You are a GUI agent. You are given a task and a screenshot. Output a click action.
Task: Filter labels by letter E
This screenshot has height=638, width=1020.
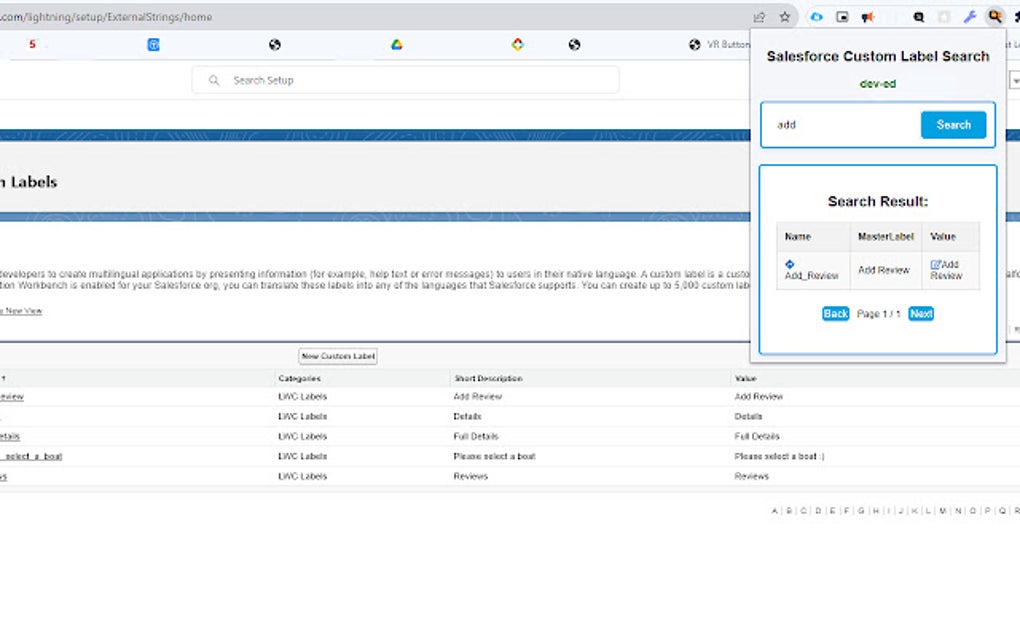(x=832, y=511)
